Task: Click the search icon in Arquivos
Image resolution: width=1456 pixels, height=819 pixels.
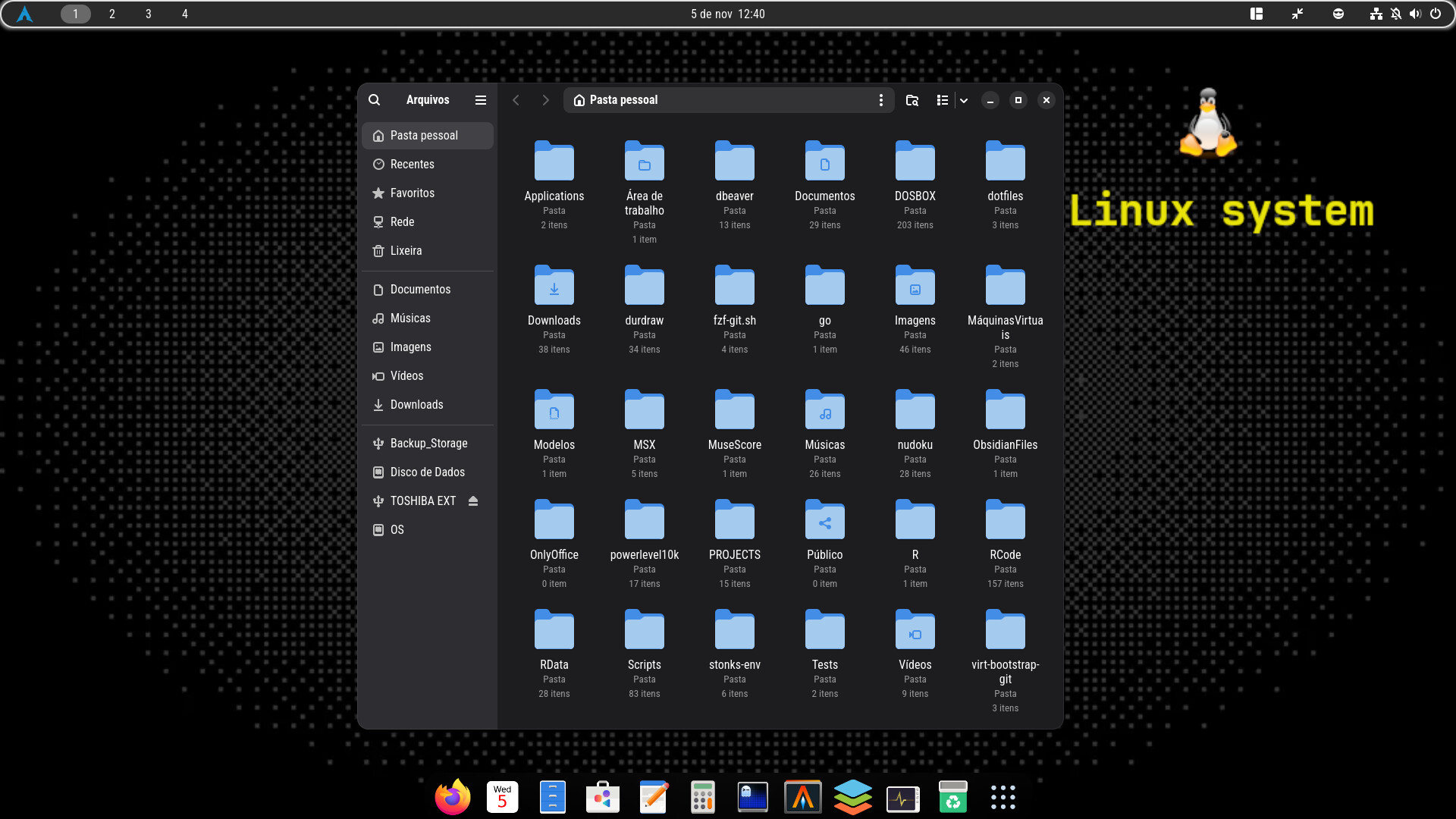Action: 374,100
